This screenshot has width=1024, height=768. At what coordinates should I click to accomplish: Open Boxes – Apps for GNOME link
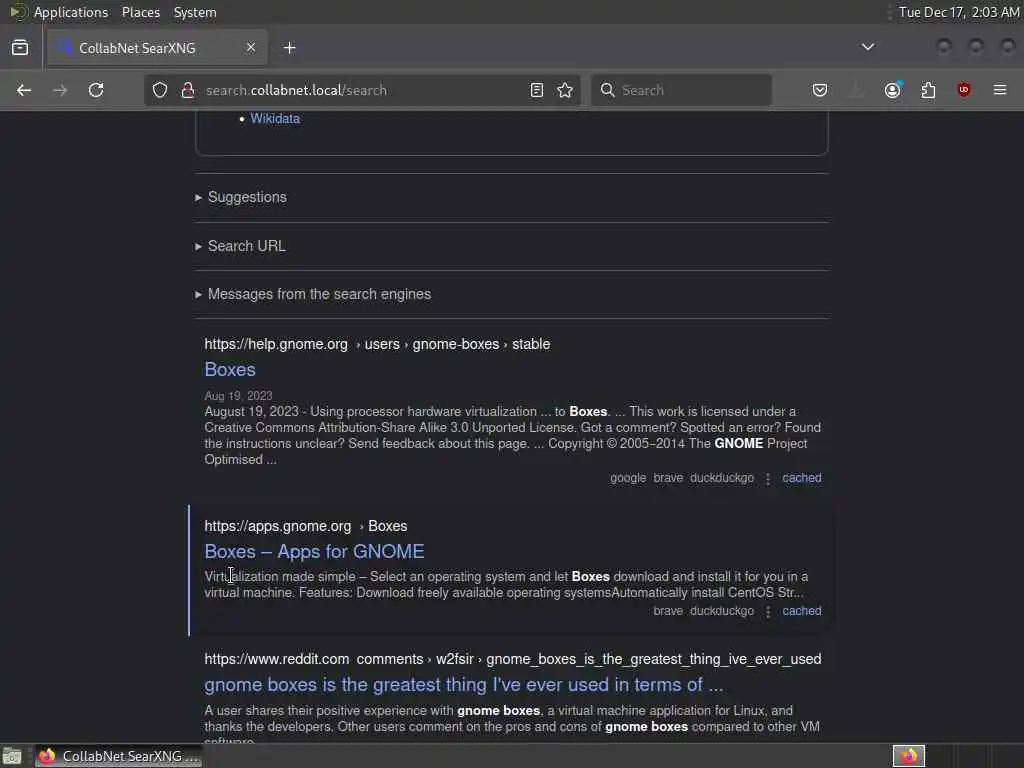click(314, 552)
